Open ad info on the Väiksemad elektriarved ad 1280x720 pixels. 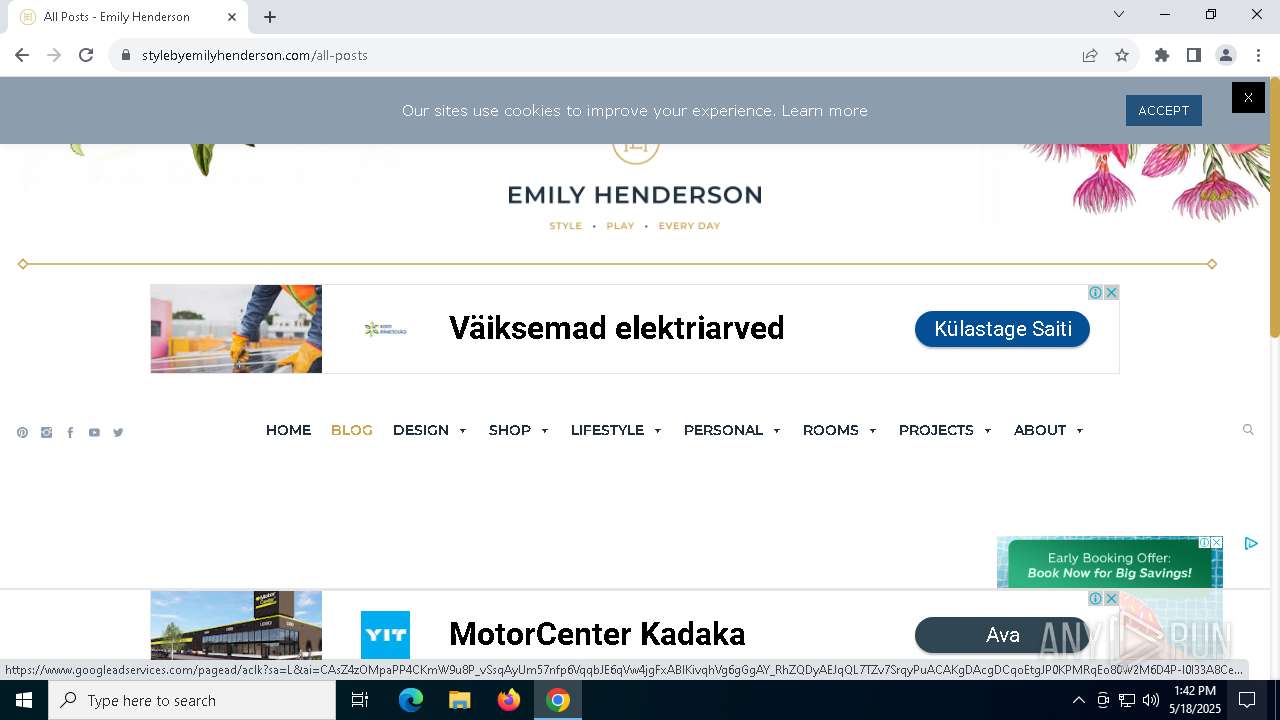(x=1096, y=292)
